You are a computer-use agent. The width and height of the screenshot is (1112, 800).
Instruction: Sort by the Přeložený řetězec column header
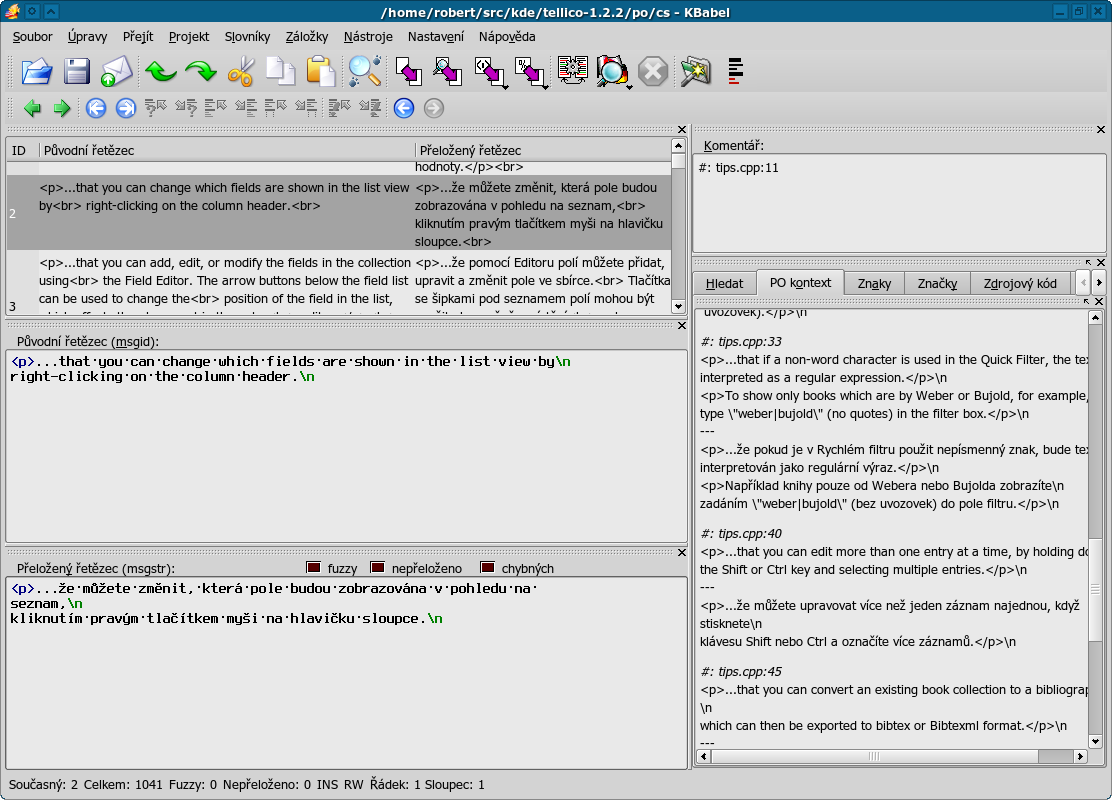[x=543, y=150]
